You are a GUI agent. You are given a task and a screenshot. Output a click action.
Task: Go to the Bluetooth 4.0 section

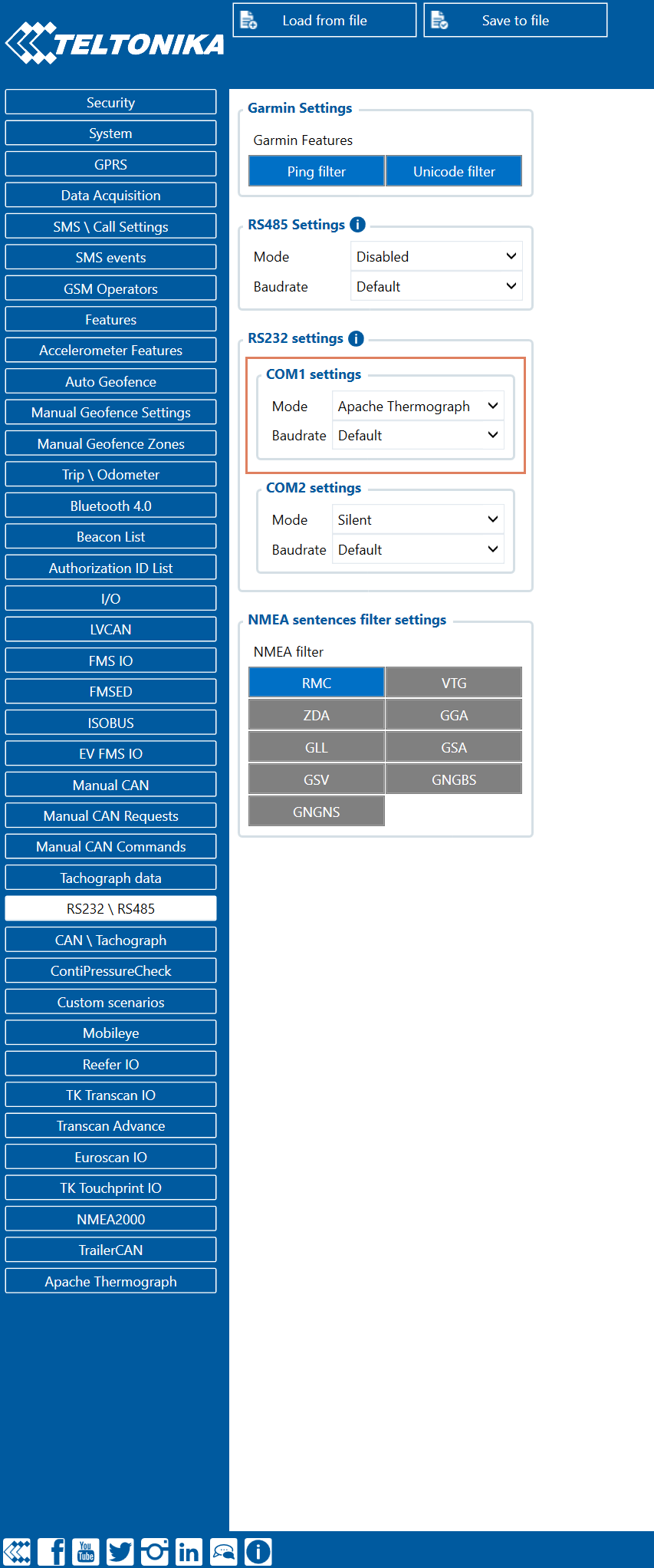110,506
